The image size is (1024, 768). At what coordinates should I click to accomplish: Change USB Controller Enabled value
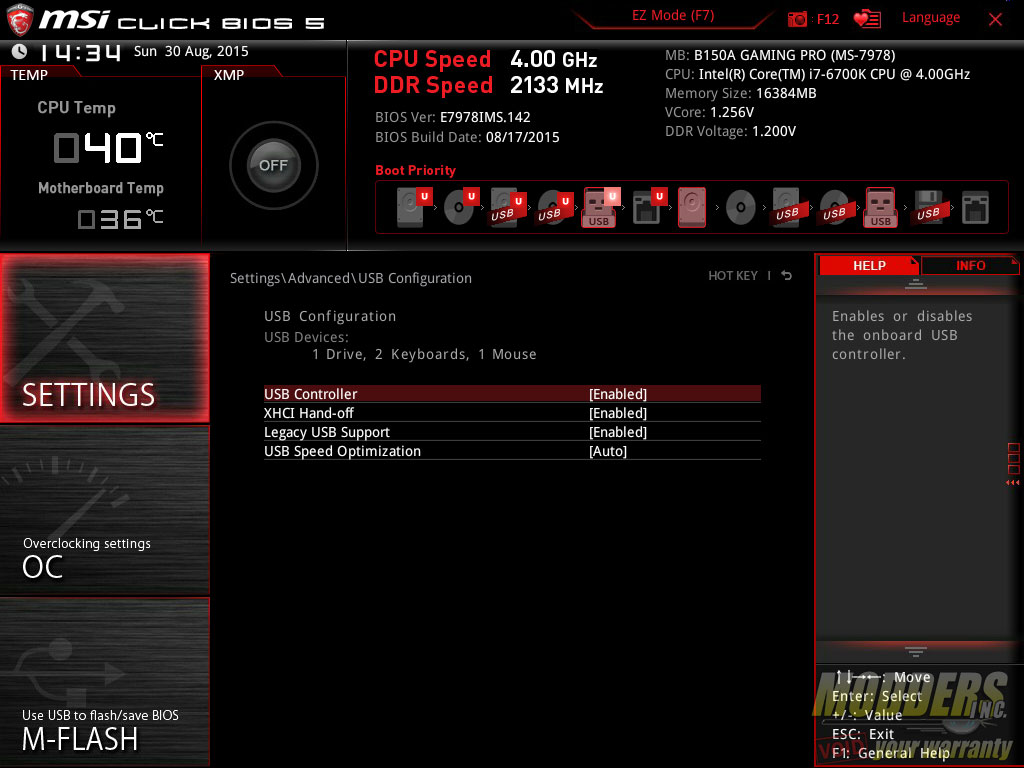point(618,394)
